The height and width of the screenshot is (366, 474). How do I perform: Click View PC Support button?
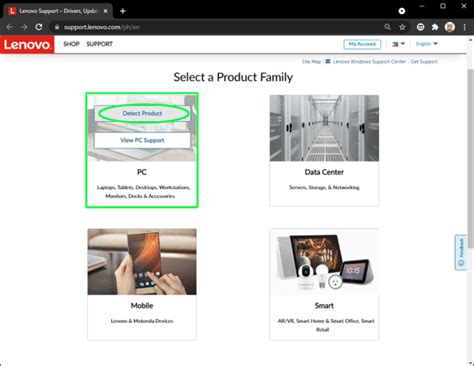142,140
